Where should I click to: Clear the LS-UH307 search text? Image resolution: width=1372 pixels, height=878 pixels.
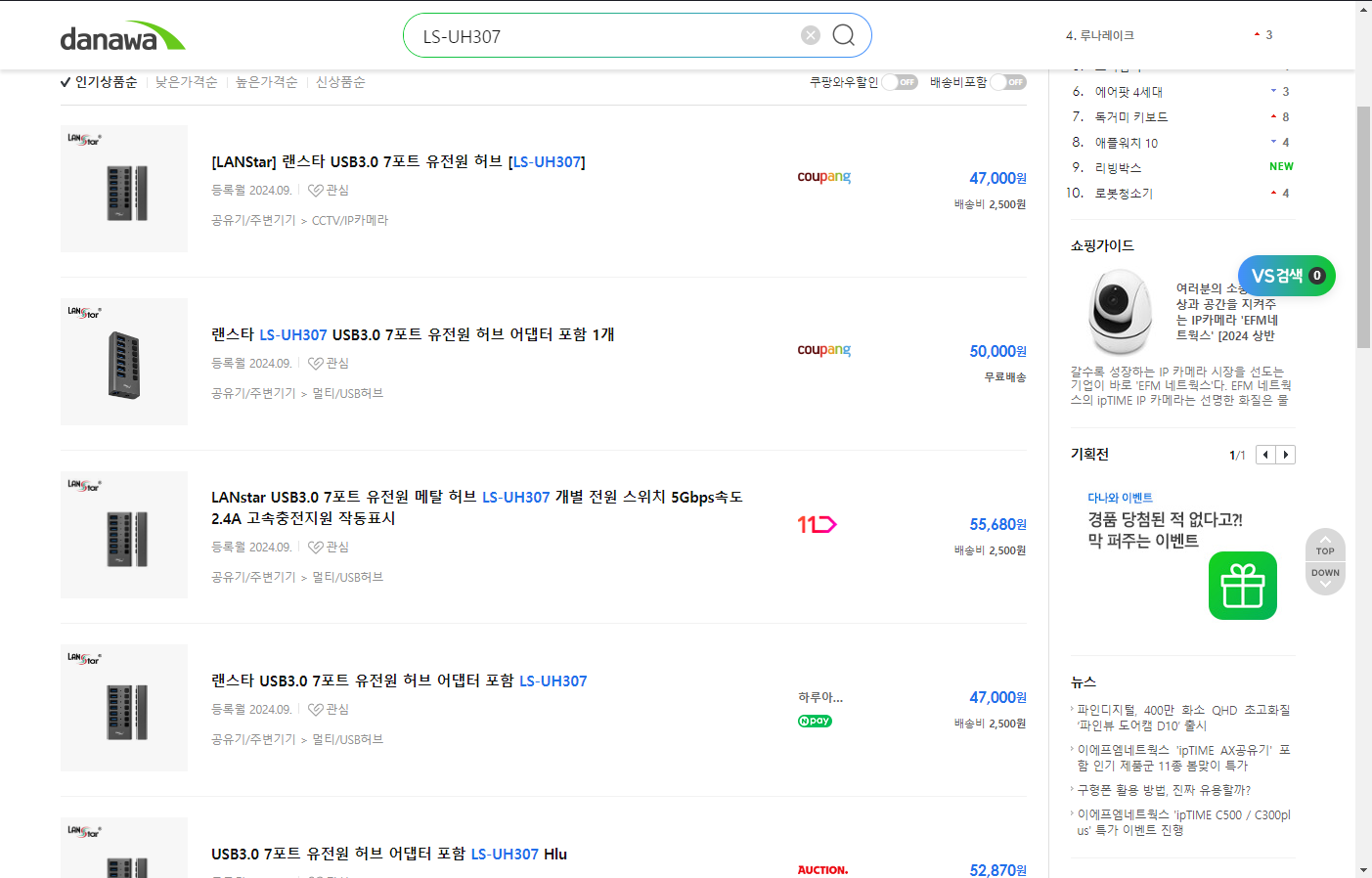point(811,35)
